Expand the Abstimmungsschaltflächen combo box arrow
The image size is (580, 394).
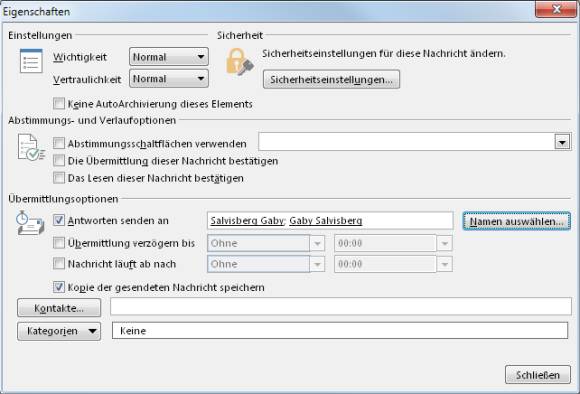click(562, 142)
